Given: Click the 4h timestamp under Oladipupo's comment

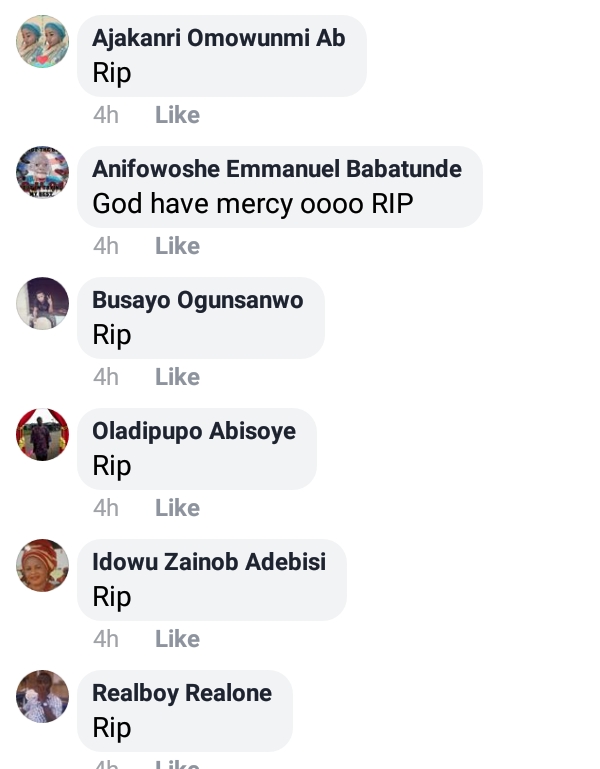Looking at the screenshot, I should click(105, 508).
